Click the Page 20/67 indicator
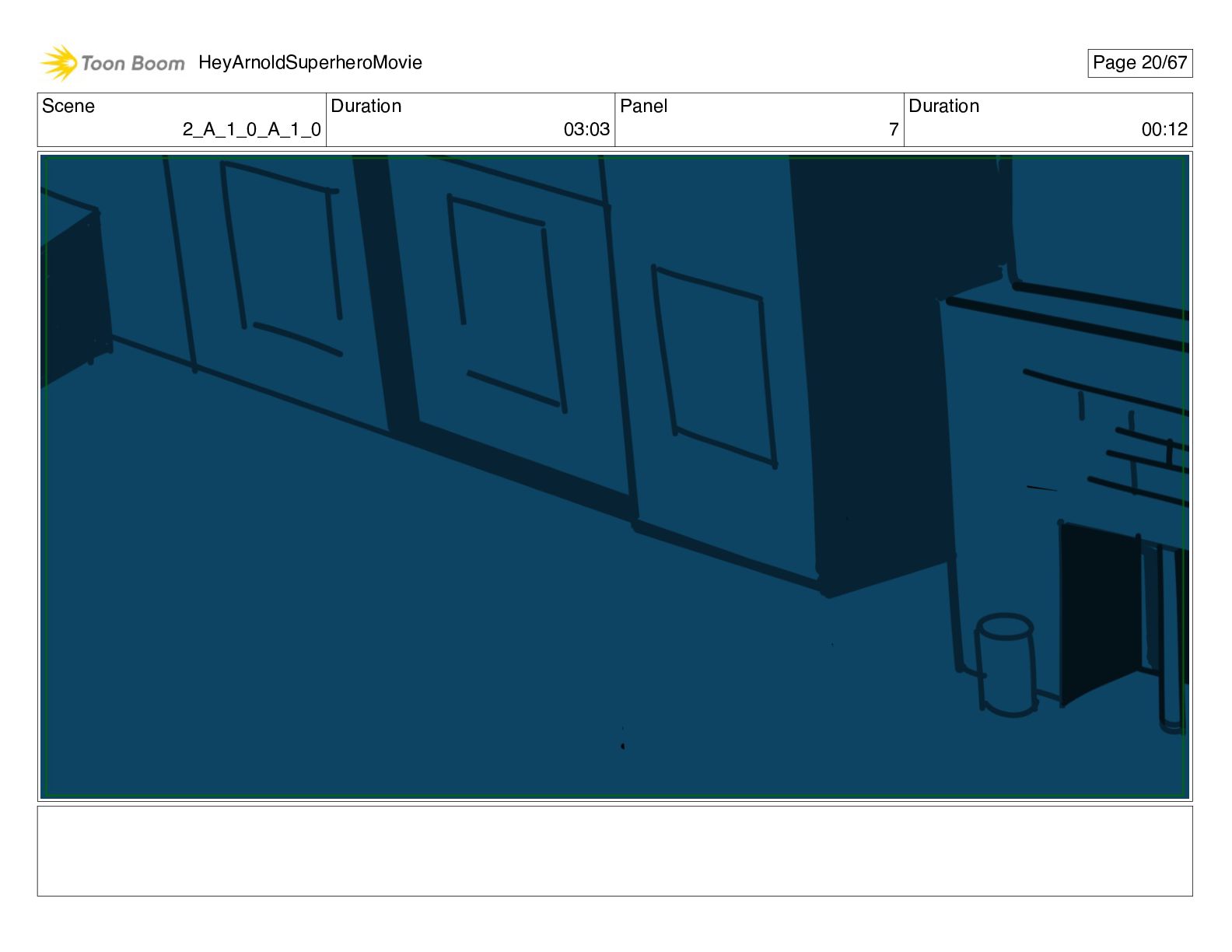Viewport: 1232px width, 952px height. click(x=1139, y=63)
